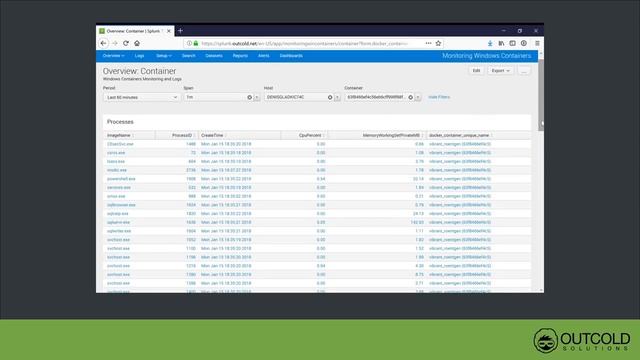Expand the Container dropdown arrow

click(x=418, y=98)
